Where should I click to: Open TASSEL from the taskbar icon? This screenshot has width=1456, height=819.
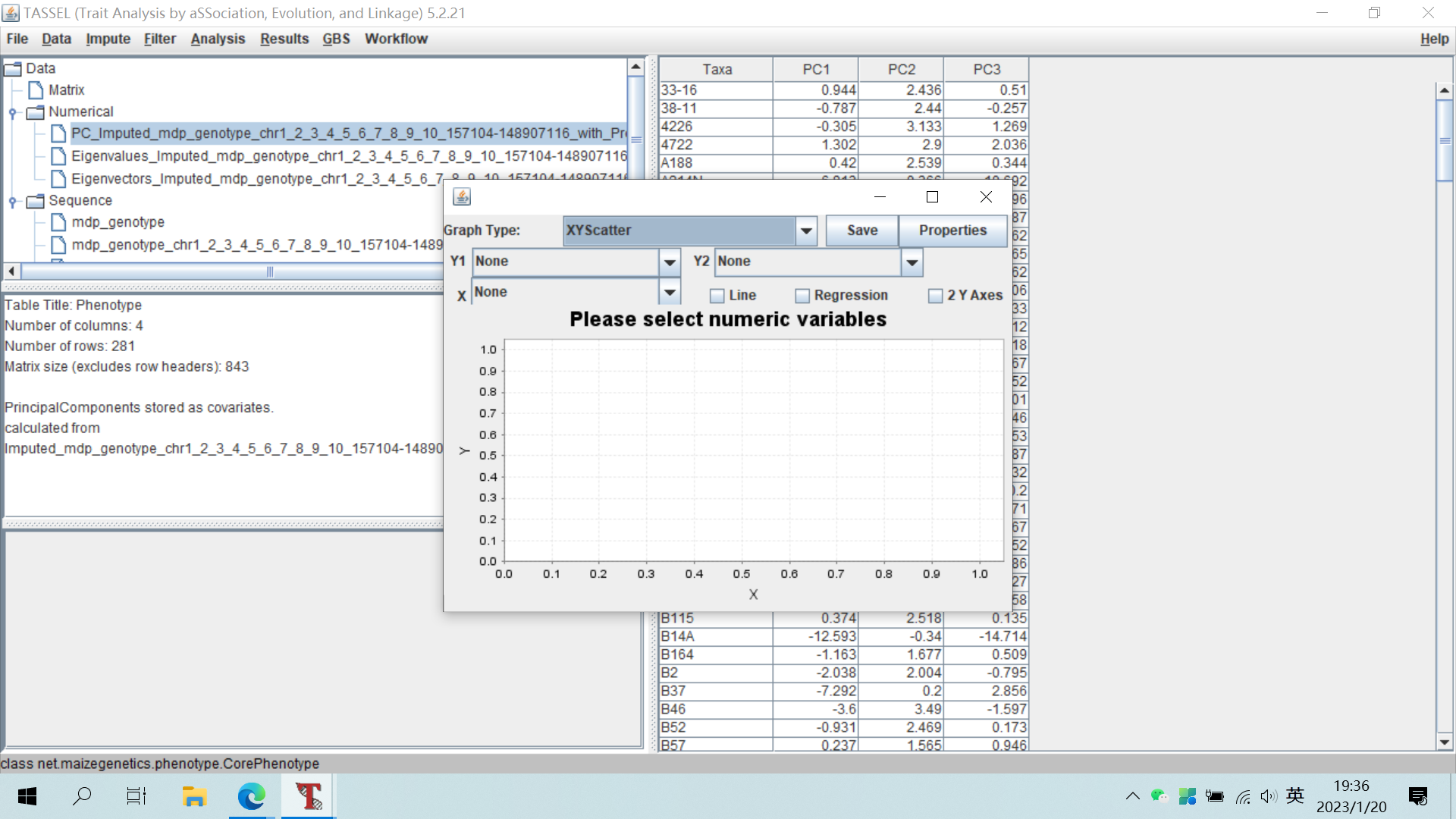coord(307,796)
